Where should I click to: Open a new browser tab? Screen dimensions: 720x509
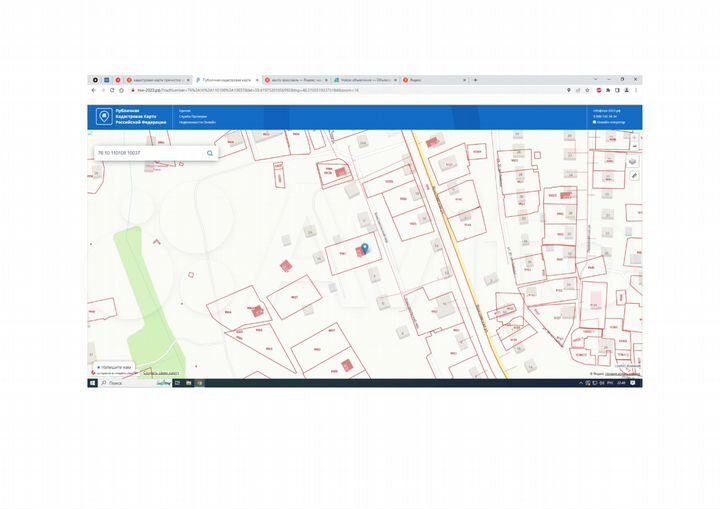pos(476,79)
